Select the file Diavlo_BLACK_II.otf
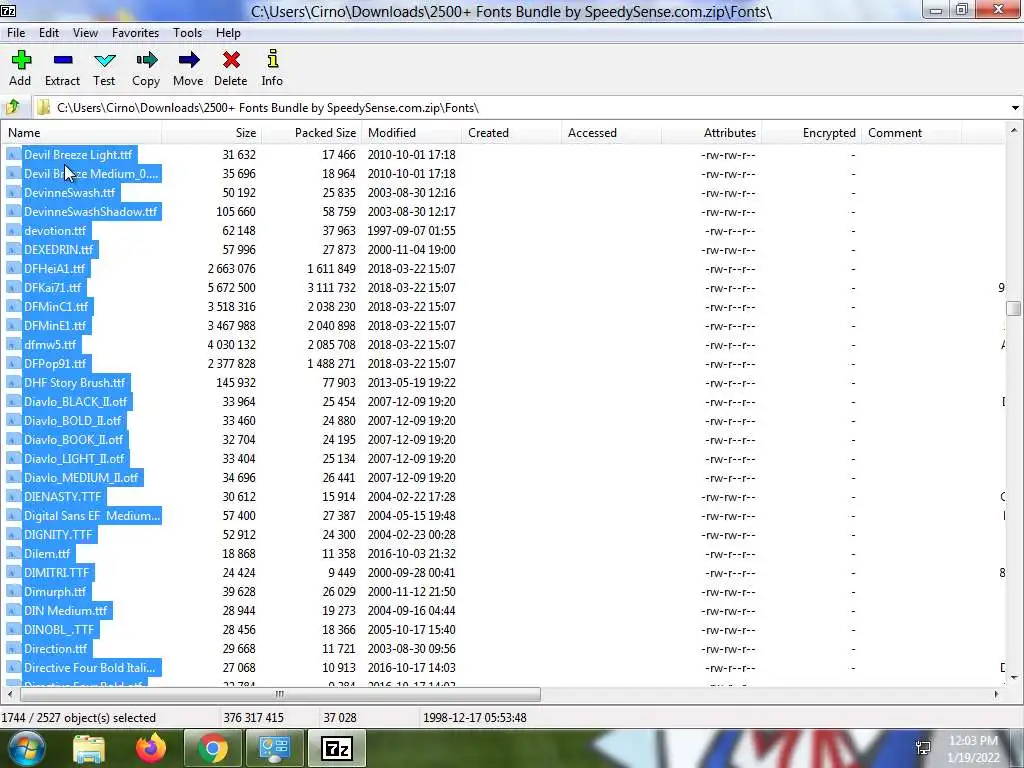The height and width of the screenshot is (768, 1024). (x=76, y=402)
